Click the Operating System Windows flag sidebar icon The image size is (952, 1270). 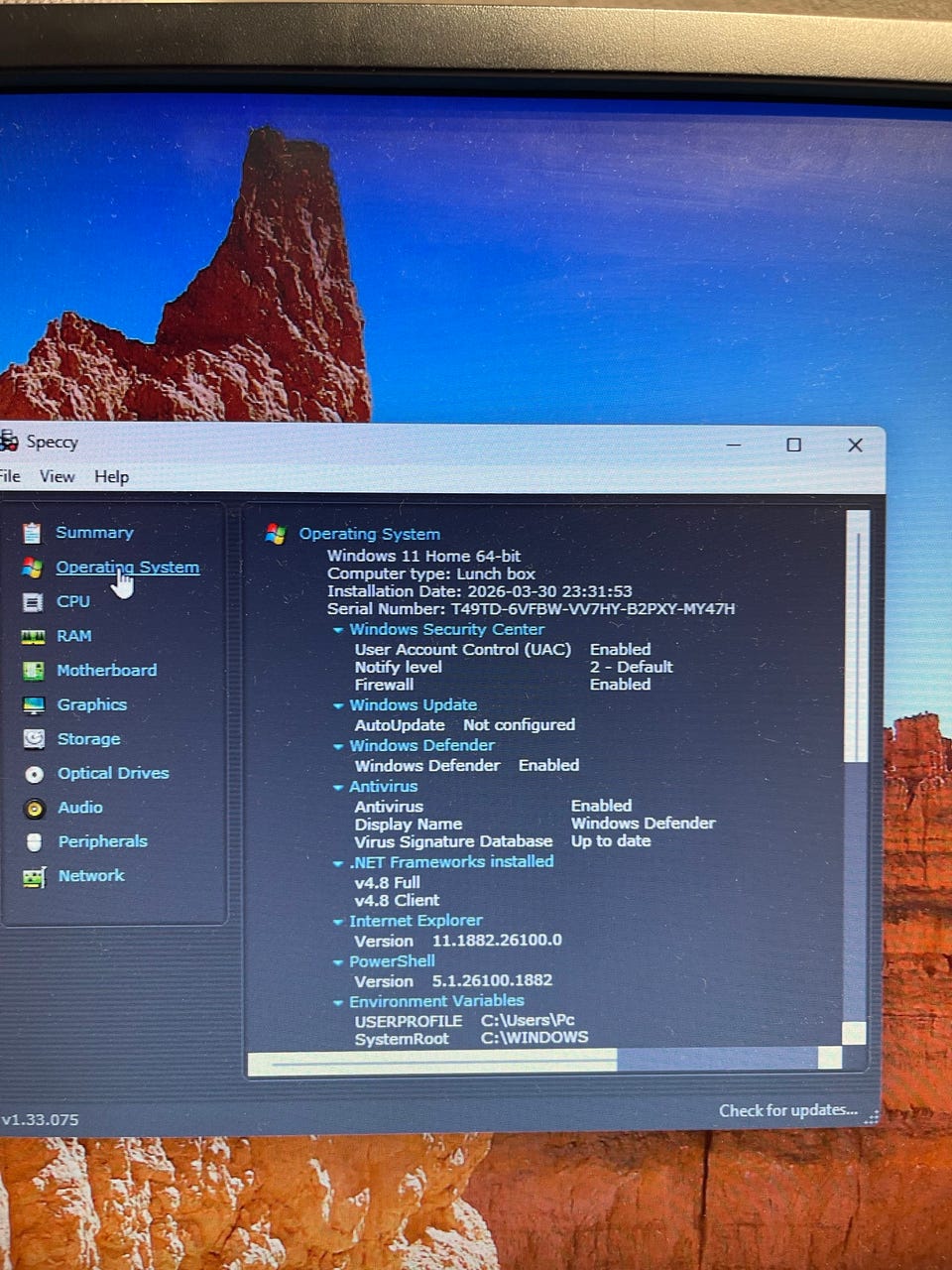coord(33,568)
